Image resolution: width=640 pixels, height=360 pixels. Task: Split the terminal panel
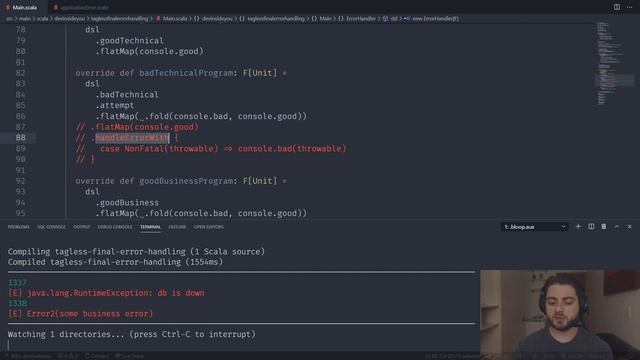click(x=591, y=227)
